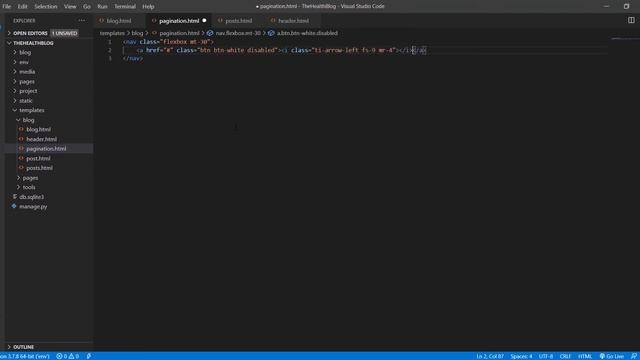Click the unsaved dot on pagination.html tab
Screen dimensions: 640x360
204,20
